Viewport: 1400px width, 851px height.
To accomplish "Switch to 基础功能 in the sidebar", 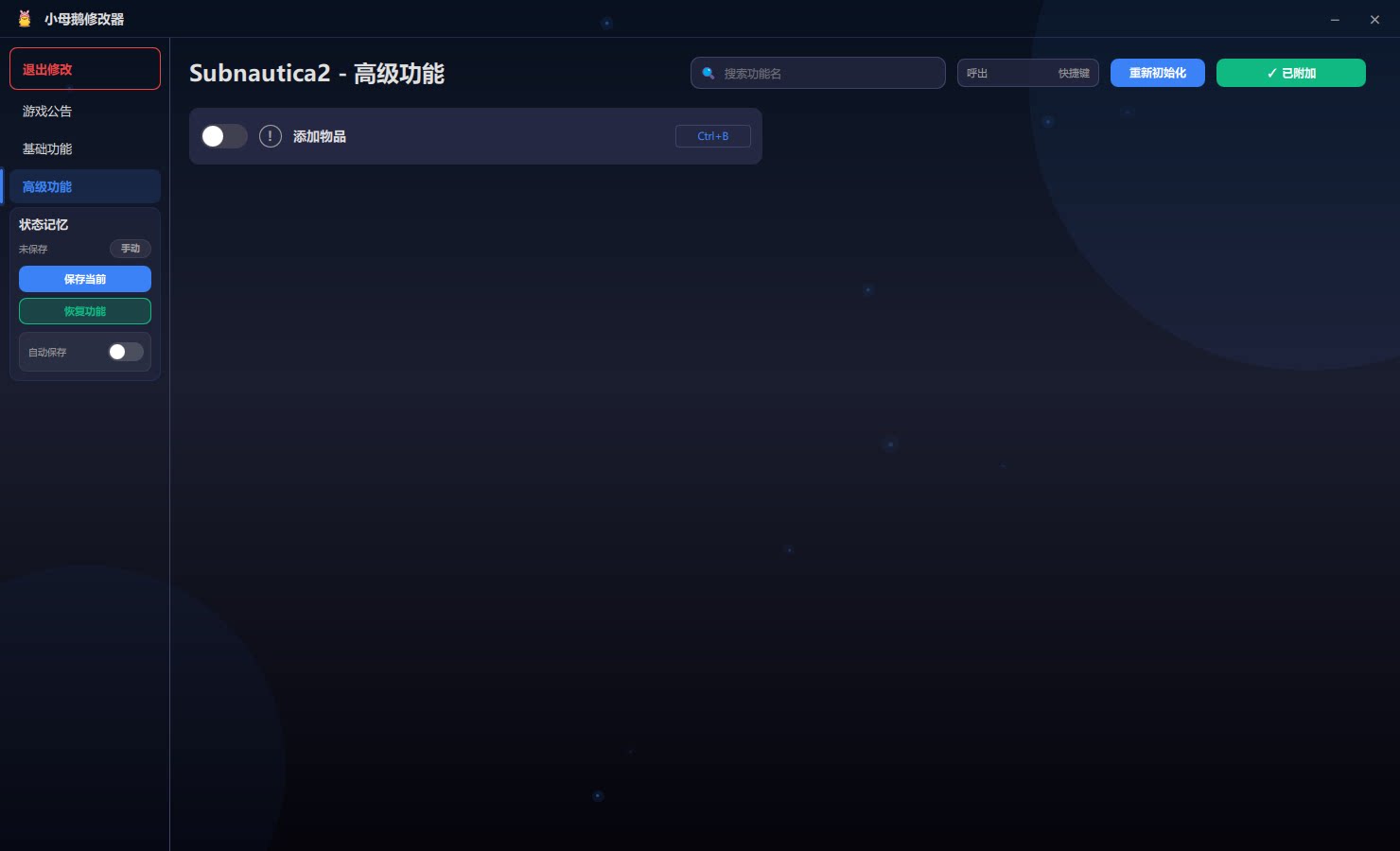I will click(85, 148).
